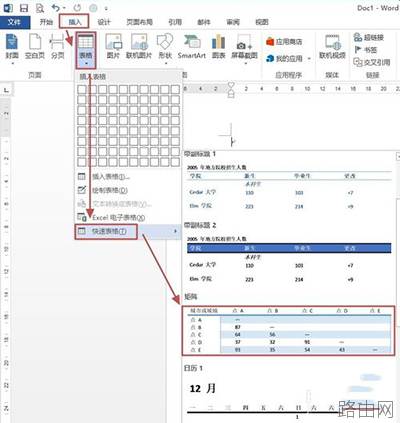Open the 应用商店 (Store) button
The height and width of the screenshot is (423, 400).
coord(284,42)
